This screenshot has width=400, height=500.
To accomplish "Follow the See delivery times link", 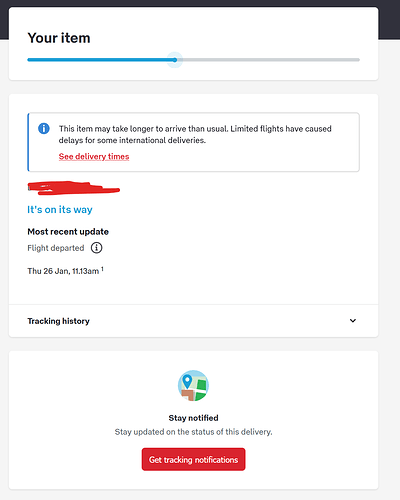I will (94, 156).
